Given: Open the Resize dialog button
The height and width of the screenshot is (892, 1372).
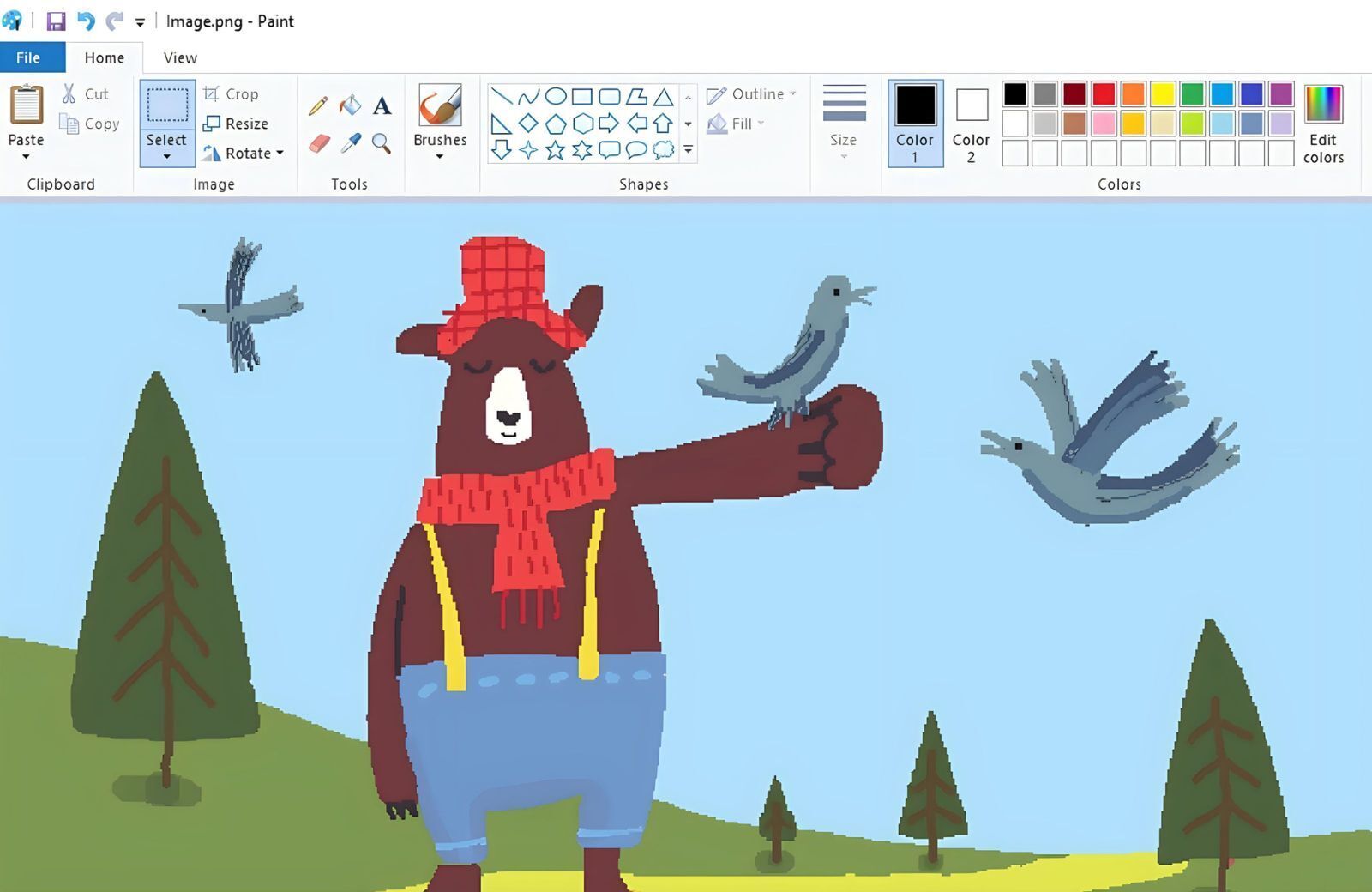Looking at the screenshot, I should tap(236, 124).
